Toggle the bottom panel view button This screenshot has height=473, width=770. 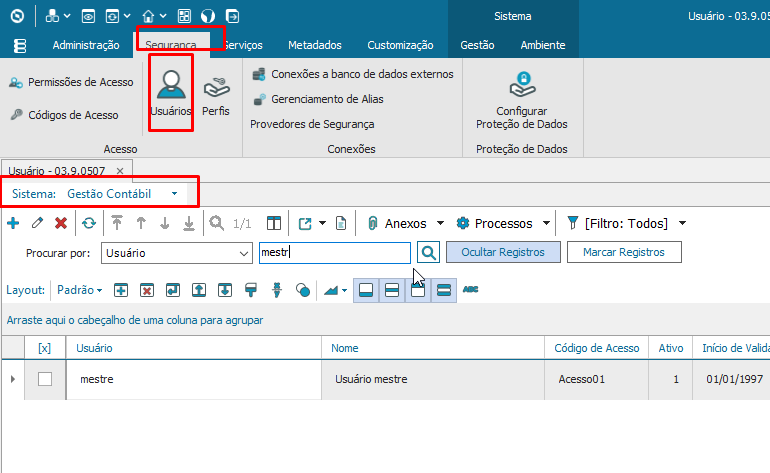366,290
